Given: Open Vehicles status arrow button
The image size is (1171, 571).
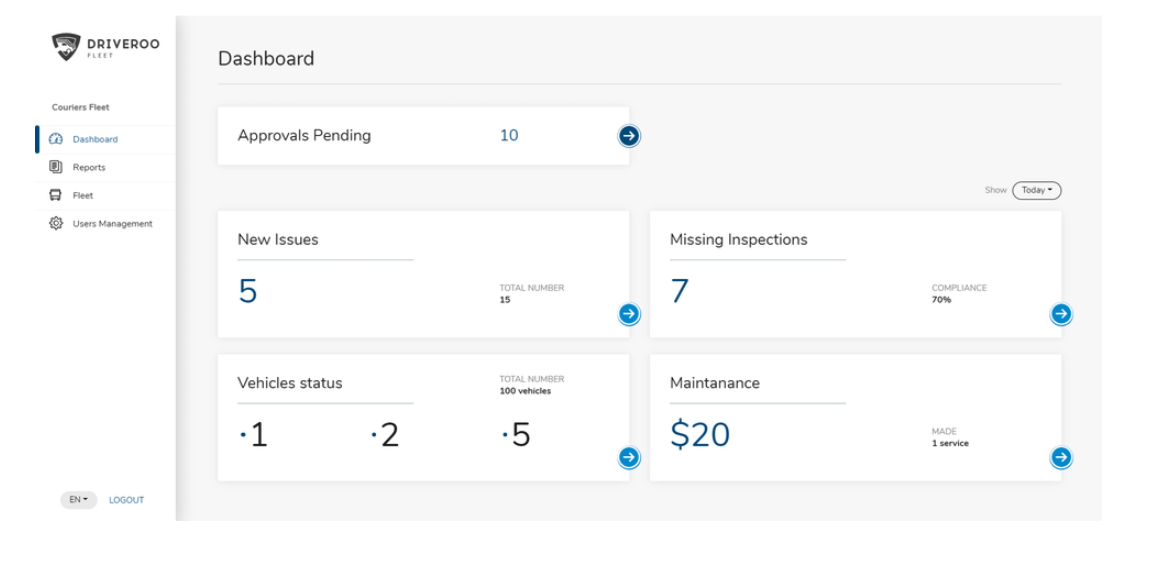Looking at the screenshot, I should [629, 457].
